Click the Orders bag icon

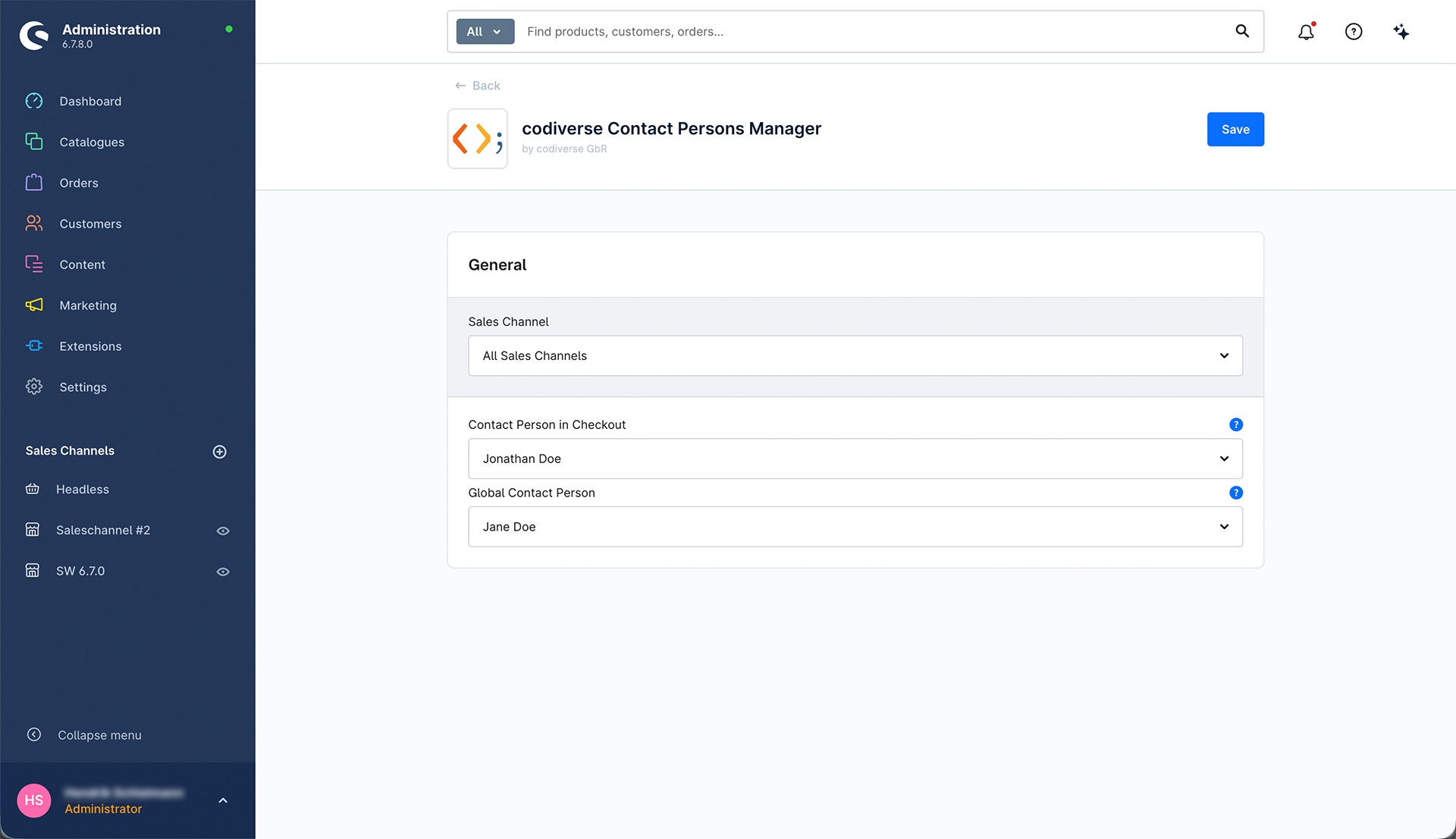[x=34, y=183]
